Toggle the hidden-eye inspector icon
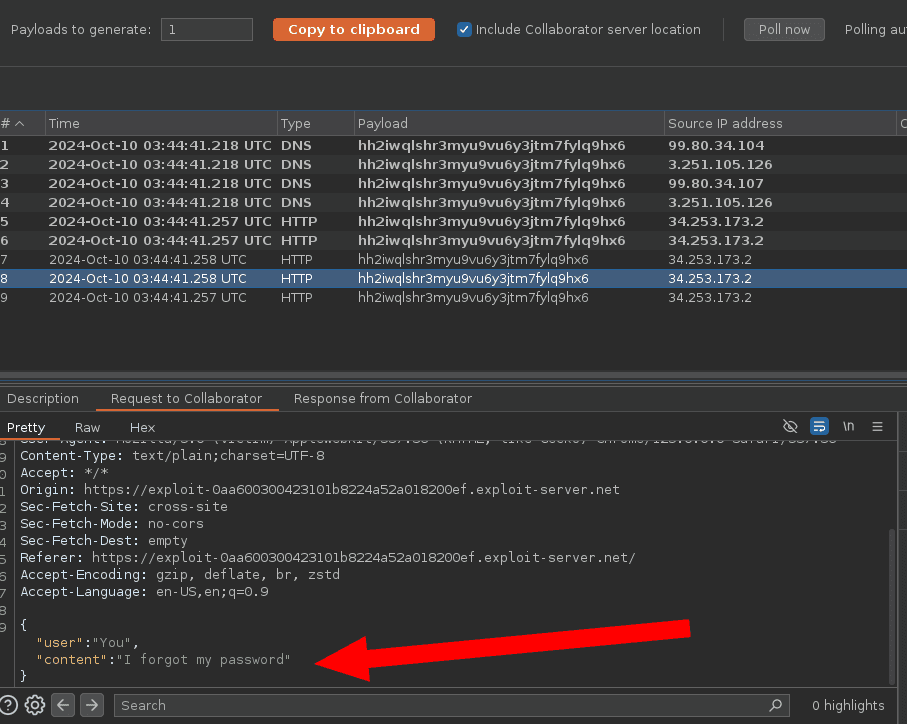 point(790,427)
